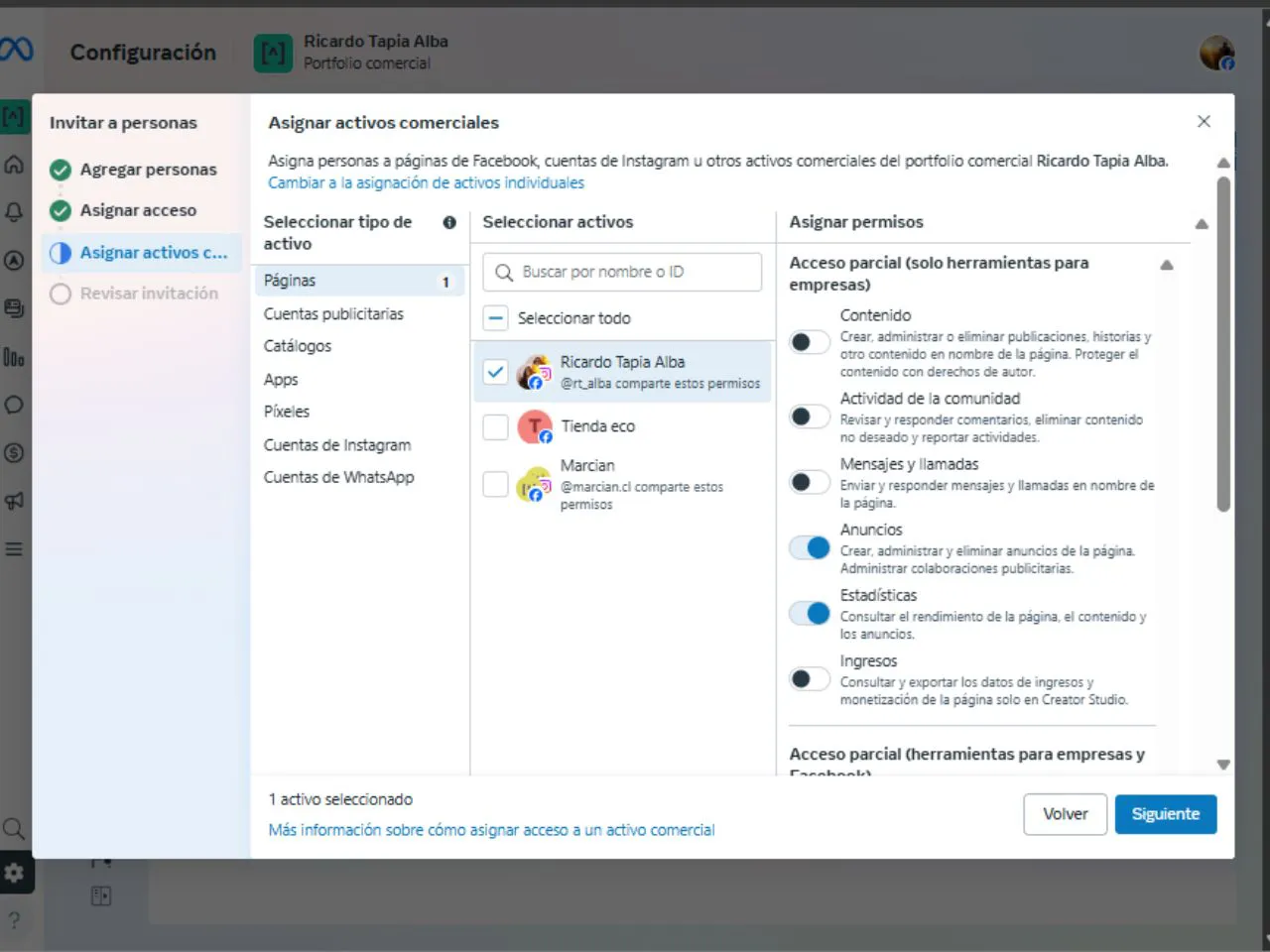
Task: Click the Siguiente button
Action: pyautogui.click(x=1166, y=814)
